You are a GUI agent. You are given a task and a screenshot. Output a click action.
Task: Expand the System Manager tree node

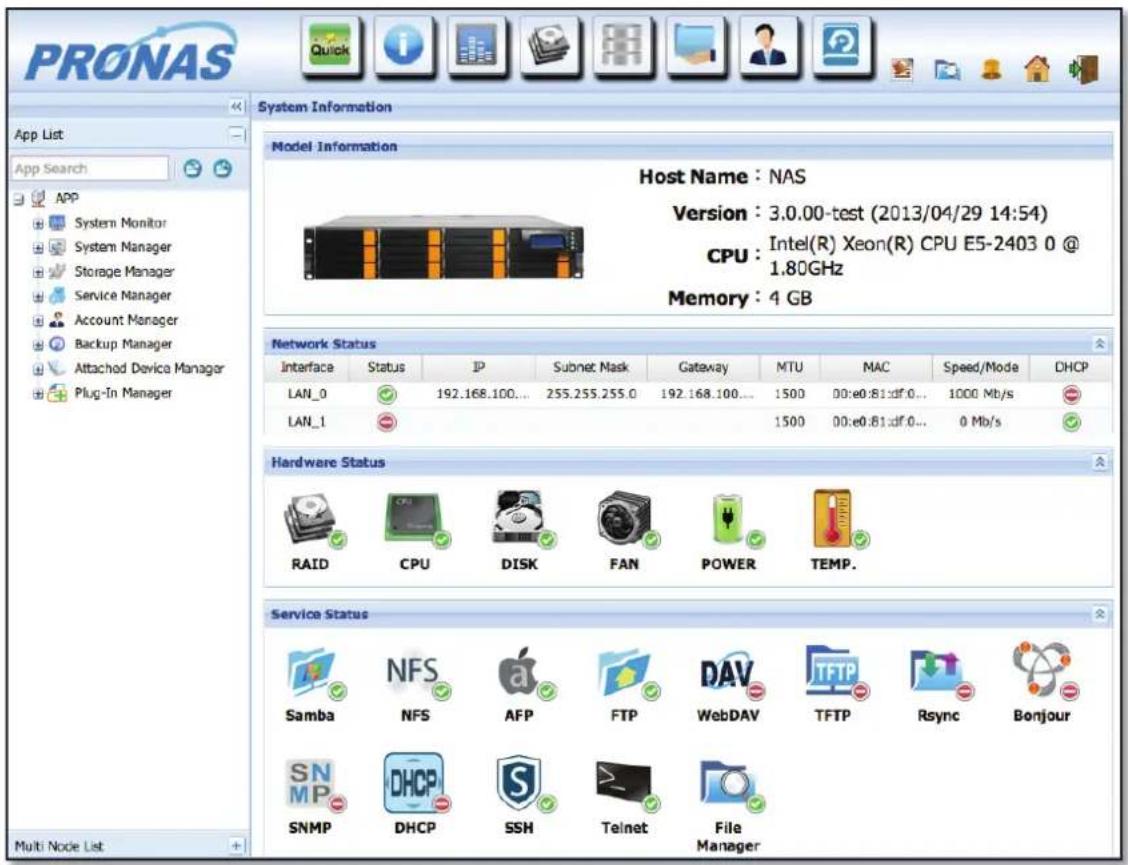(x=38, y=248)
